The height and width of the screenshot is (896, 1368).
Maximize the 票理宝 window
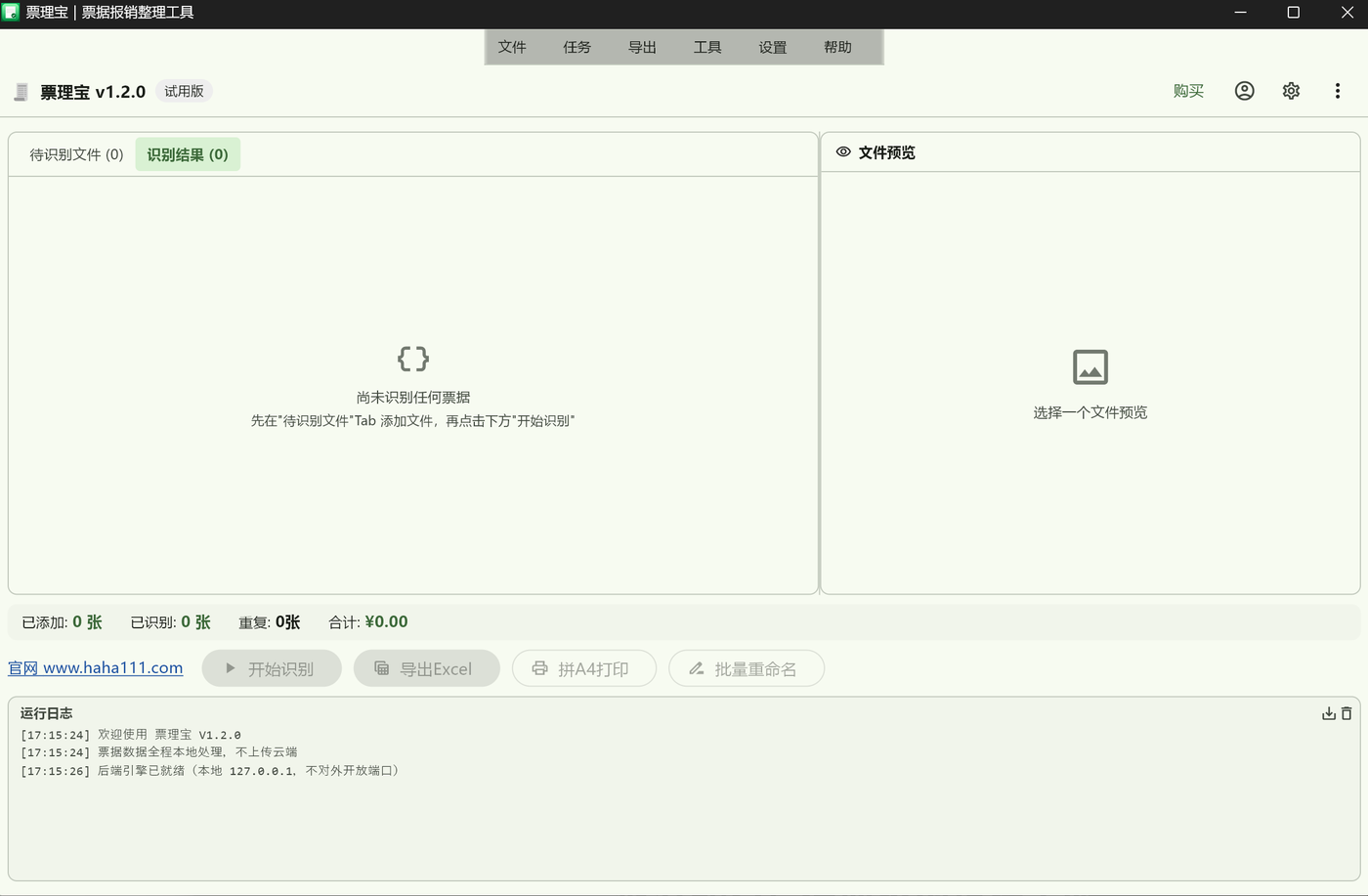1293,13
